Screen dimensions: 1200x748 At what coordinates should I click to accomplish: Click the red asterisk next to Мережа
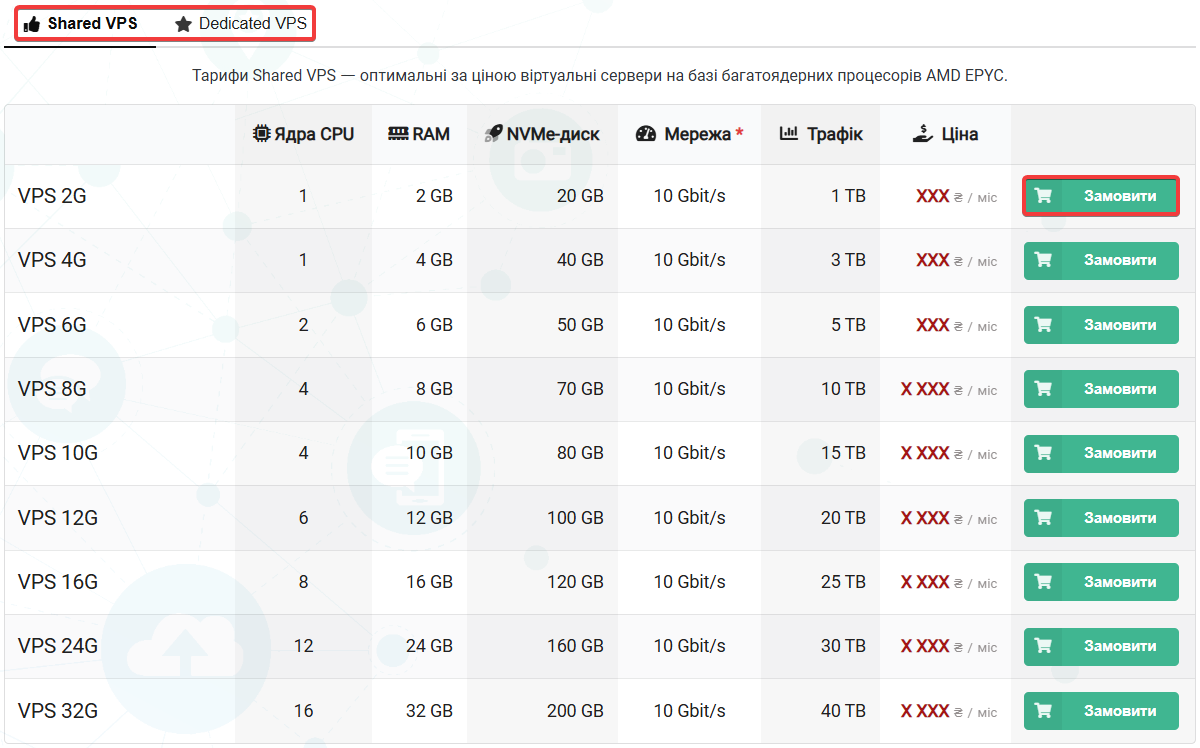pos(739,133)
